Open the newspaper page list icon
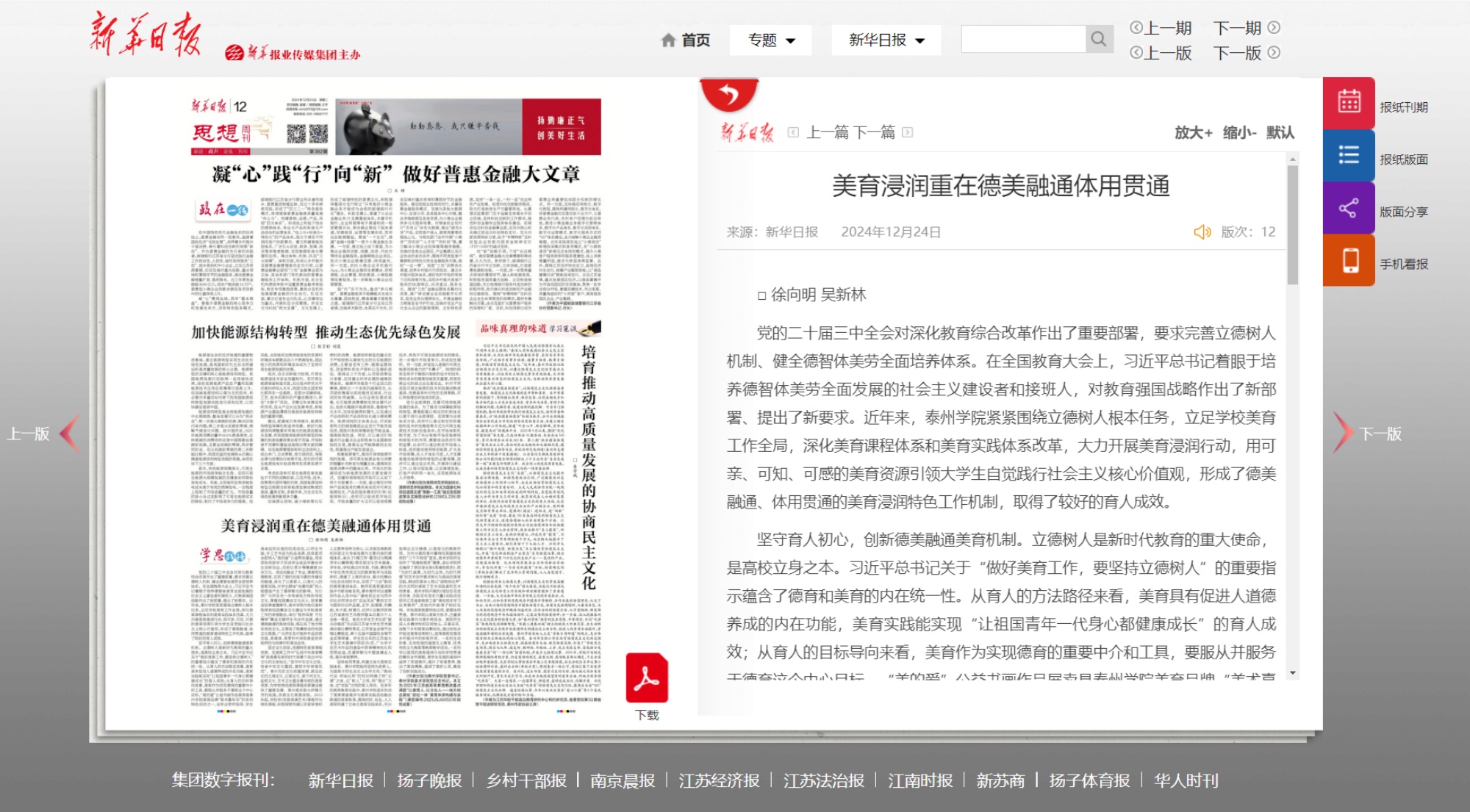 [1349, 155]
